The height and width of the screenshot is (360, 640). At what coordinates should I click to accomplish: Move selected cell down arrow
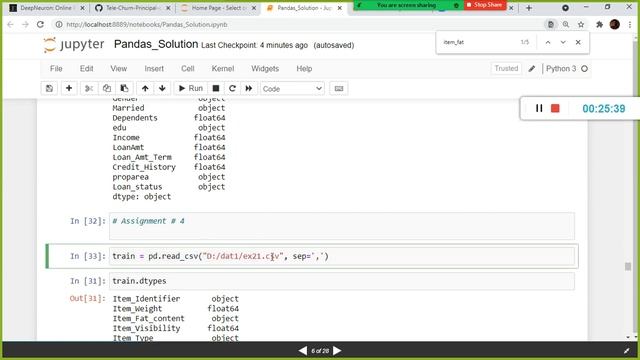click(162, 88)
